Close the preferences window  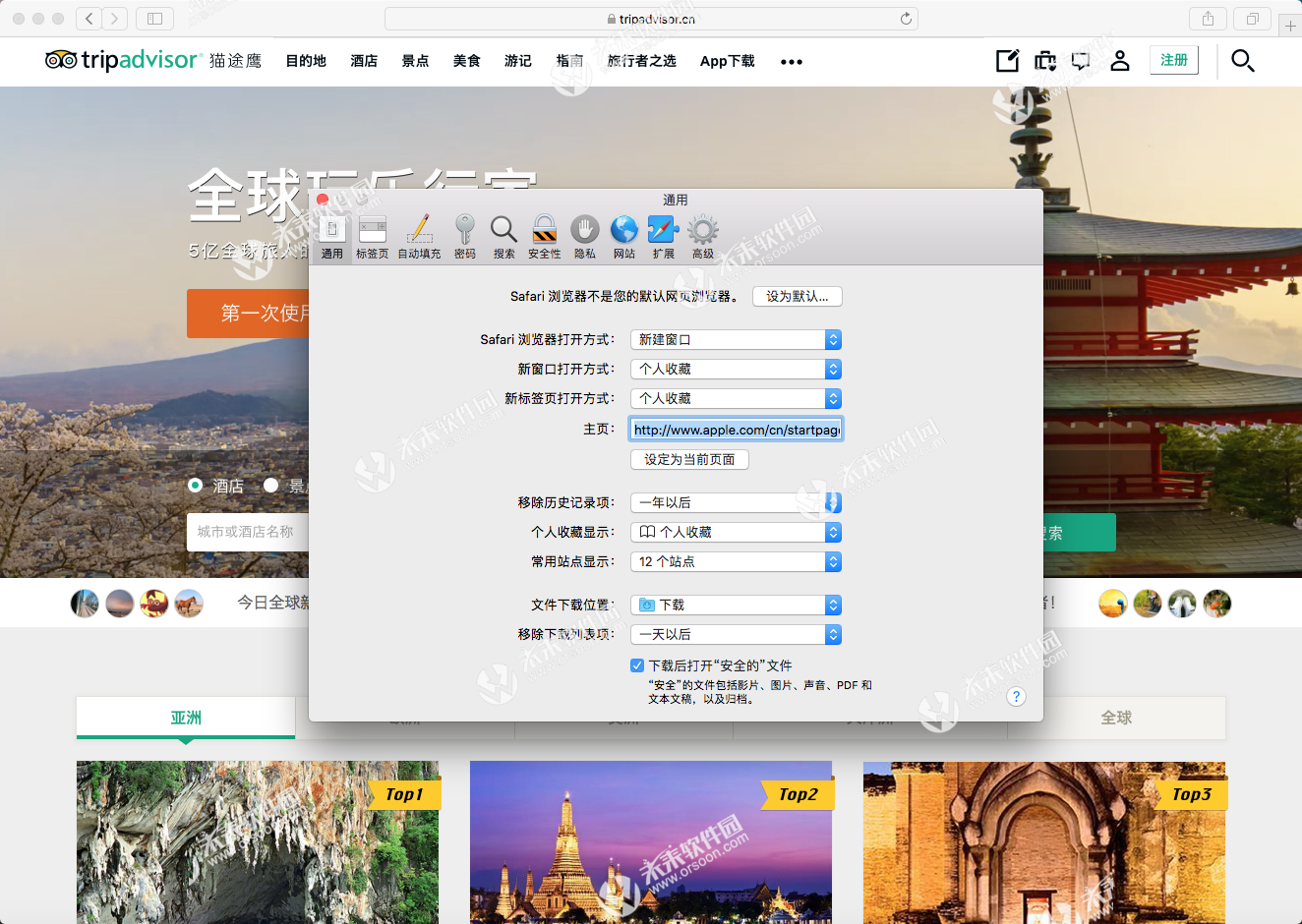[x=323, y=200]
